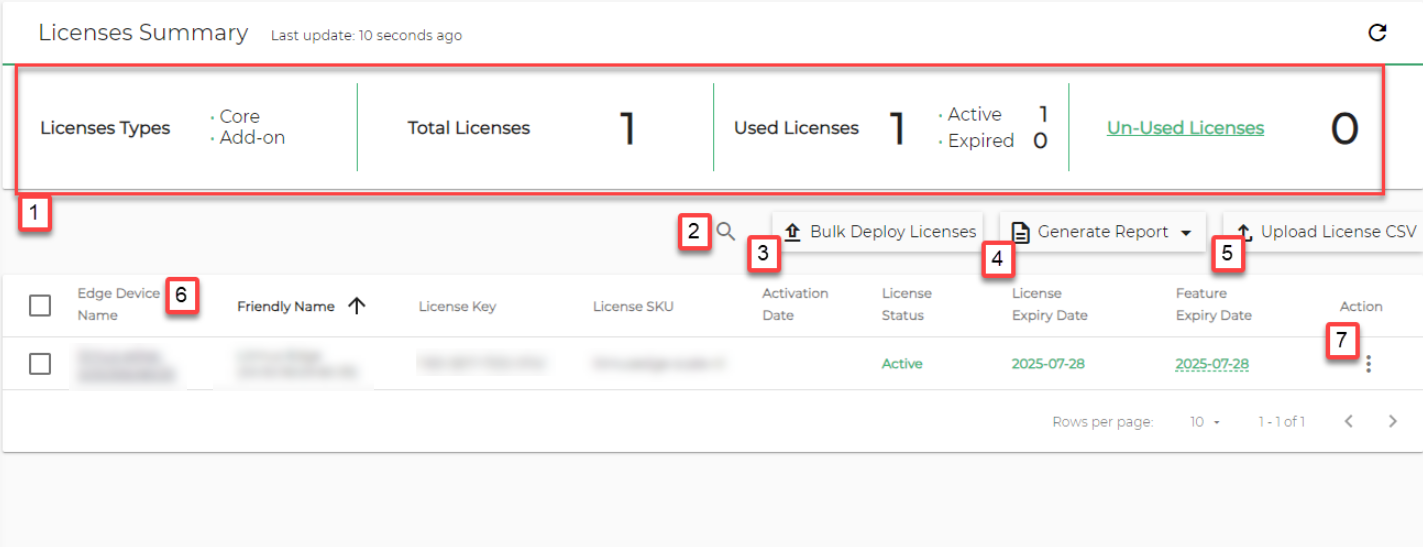Click the Licenses Types label
This screenshot has height=547, width=1423.
[x=105, y=128]
